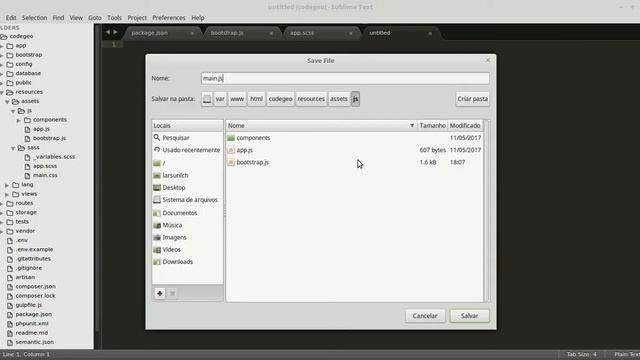640x360 pixels.
Task: Collapse the assets folder in sidebar
Action: [7, 102]
